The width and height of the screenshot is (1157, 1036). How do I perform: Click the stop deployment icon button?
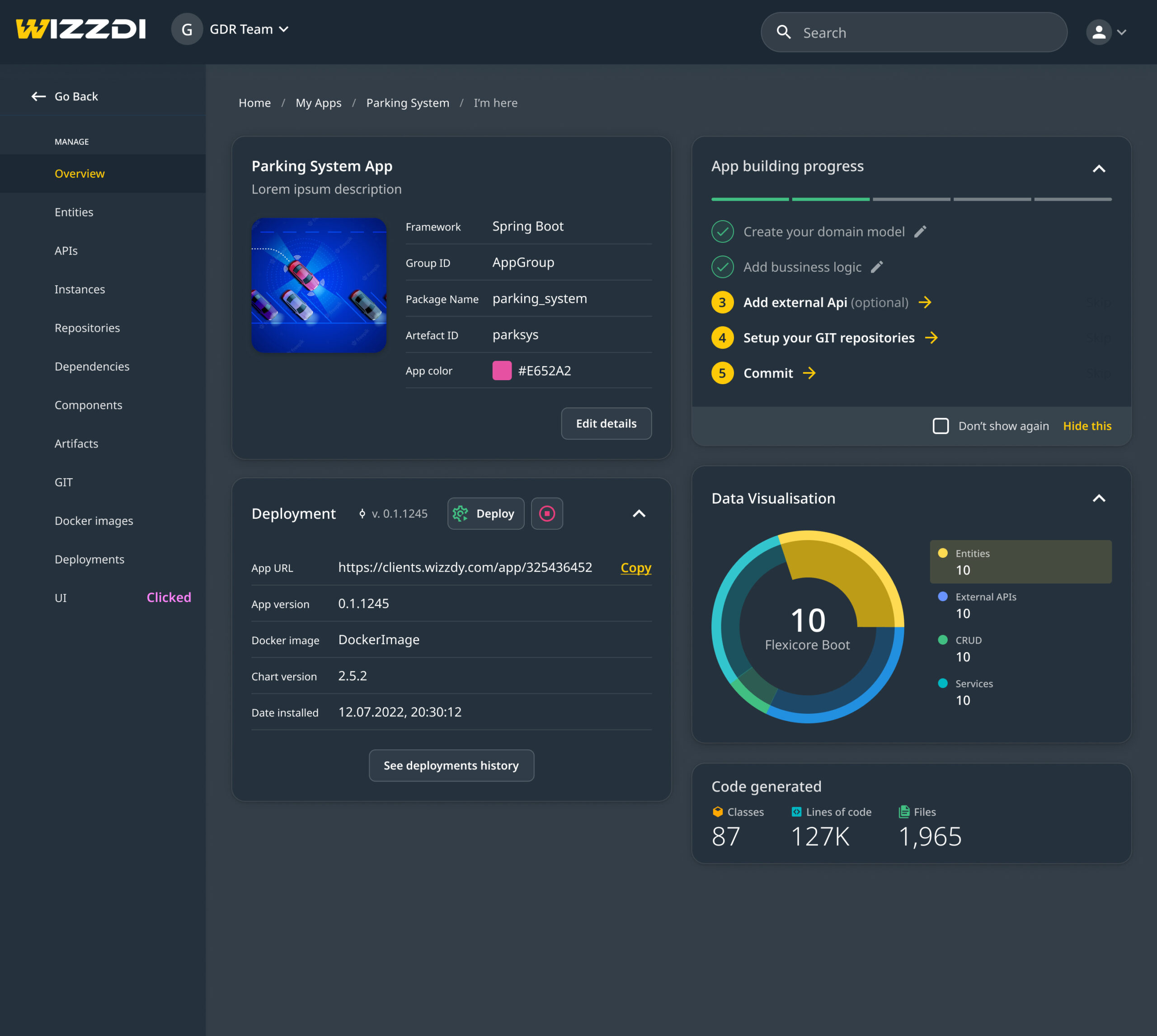click(x=546, y=513)
